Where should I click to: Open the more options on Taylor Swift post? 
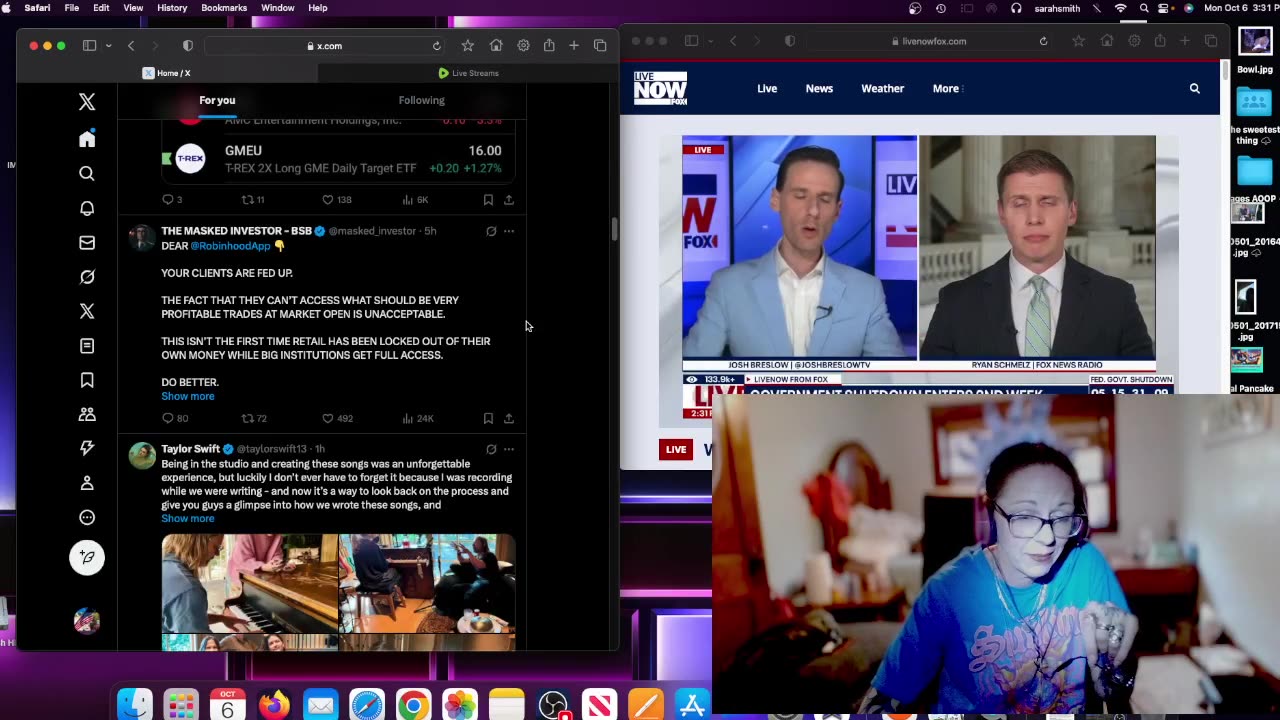click(x=509, y=449)
